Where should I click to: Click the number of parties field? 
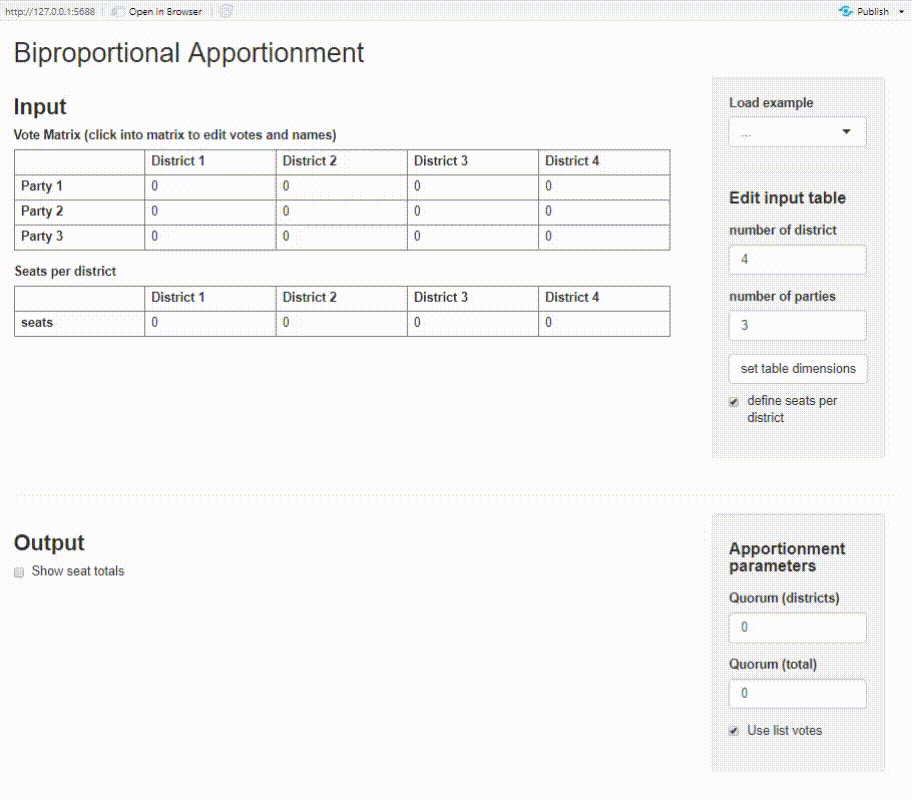pyautogui.click(x=797, y=326)
